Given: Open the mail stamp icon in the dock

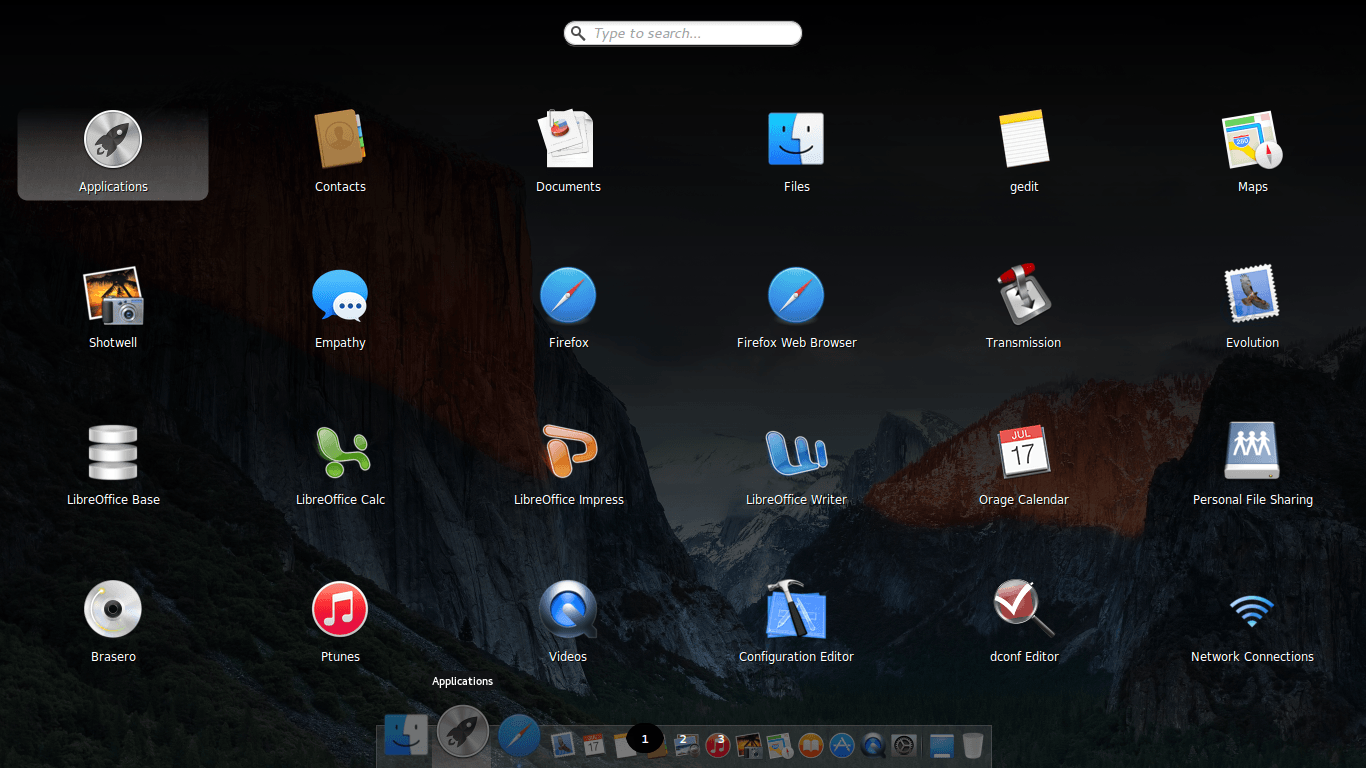Looking at the screenshot, I should pyautogui.click(x=562, y=745).
